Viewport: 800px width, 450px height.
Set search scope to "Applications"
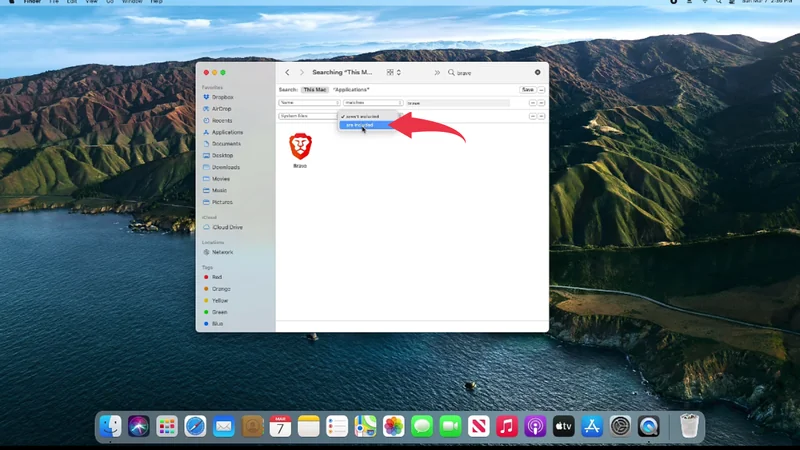[x=352, y=90]
